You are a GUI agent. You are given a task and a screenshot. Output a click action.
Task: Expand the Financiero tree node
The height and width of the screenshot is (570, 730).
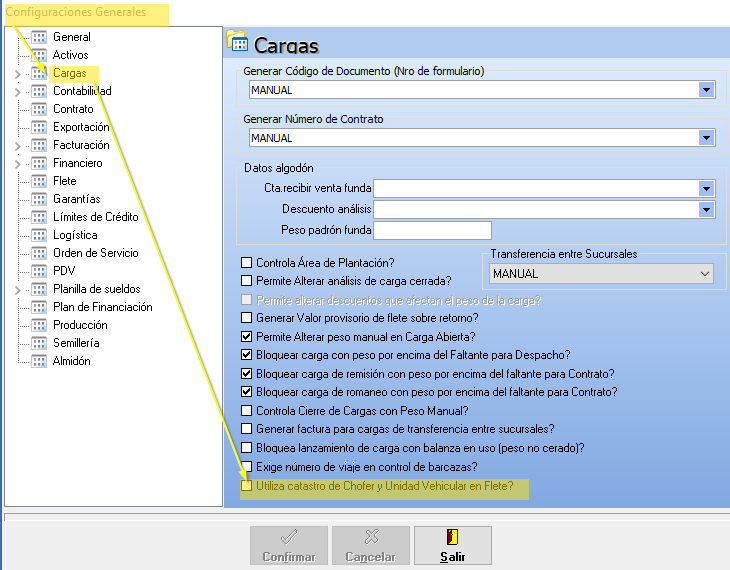[18, 164]
